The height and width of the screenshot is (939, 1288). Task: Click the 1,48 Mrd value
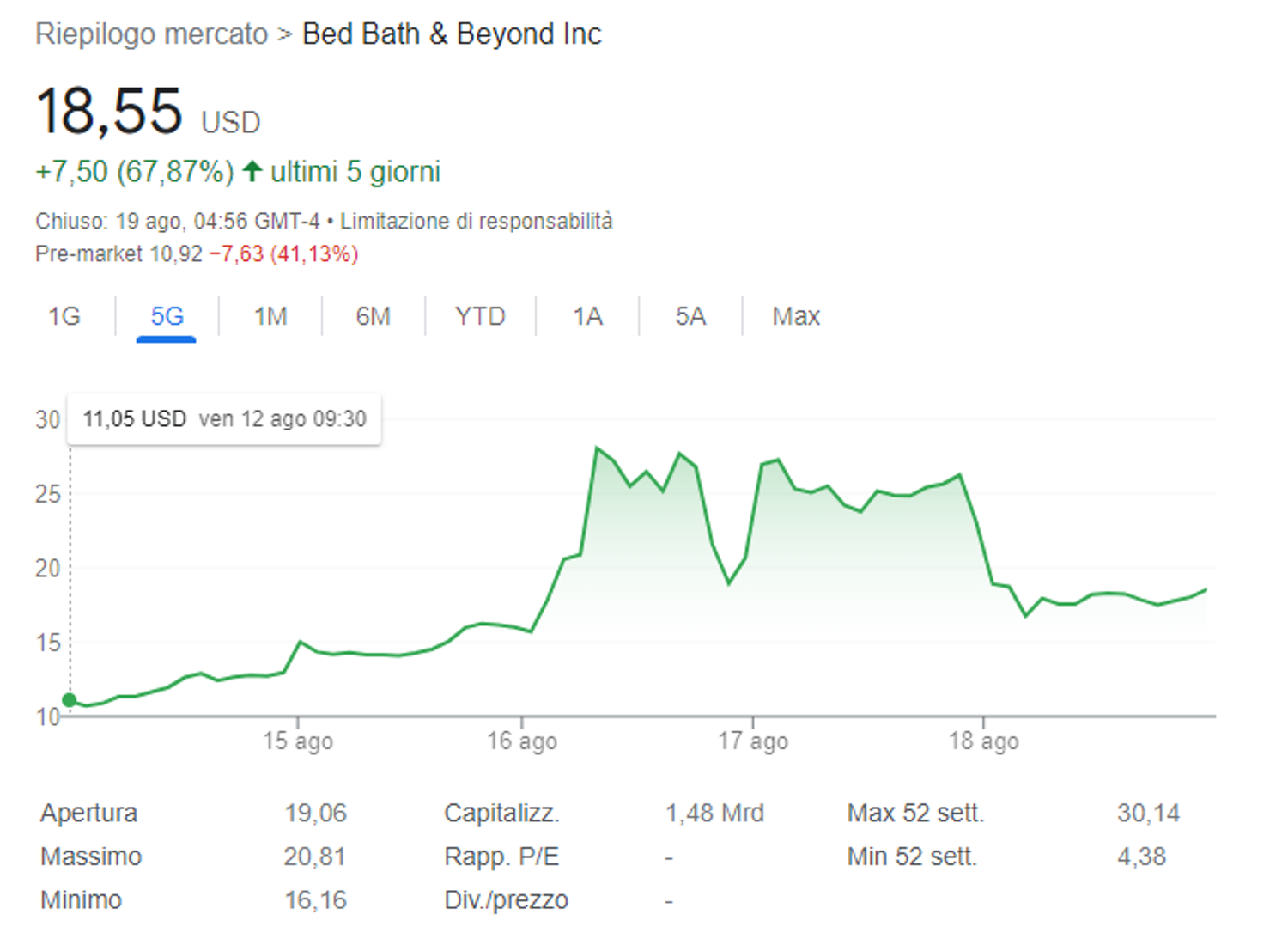(714, 813)
